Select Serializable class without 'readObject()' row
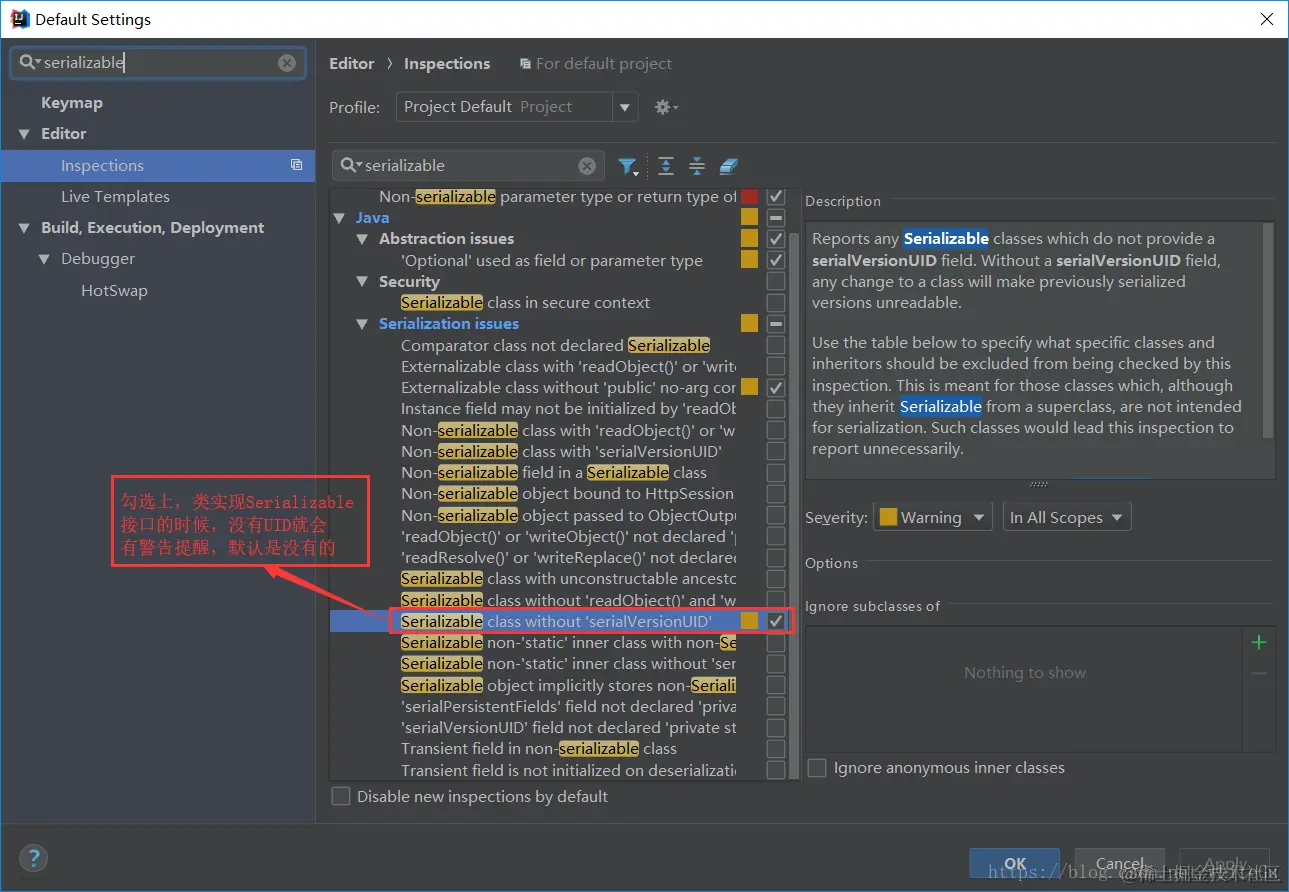 (568, 600)
